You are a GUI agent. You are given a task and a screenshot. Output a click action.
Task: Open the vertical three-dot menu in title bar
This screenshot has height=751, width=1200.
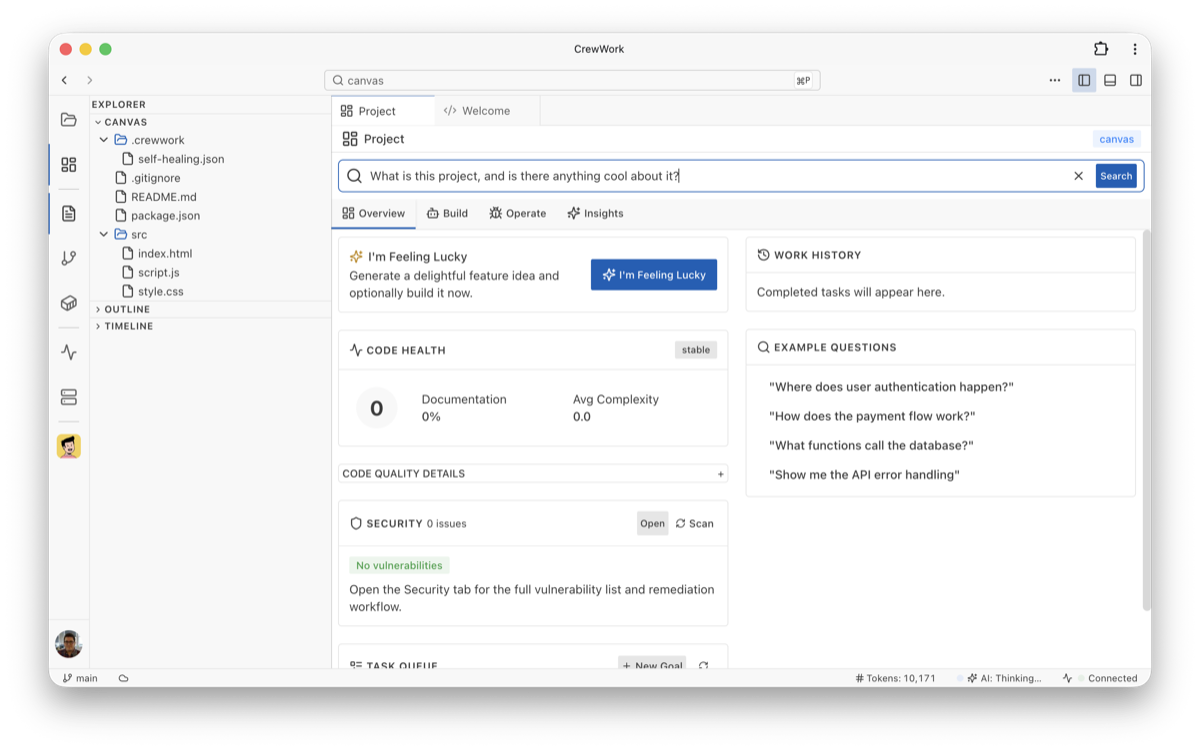[1135, 49]
